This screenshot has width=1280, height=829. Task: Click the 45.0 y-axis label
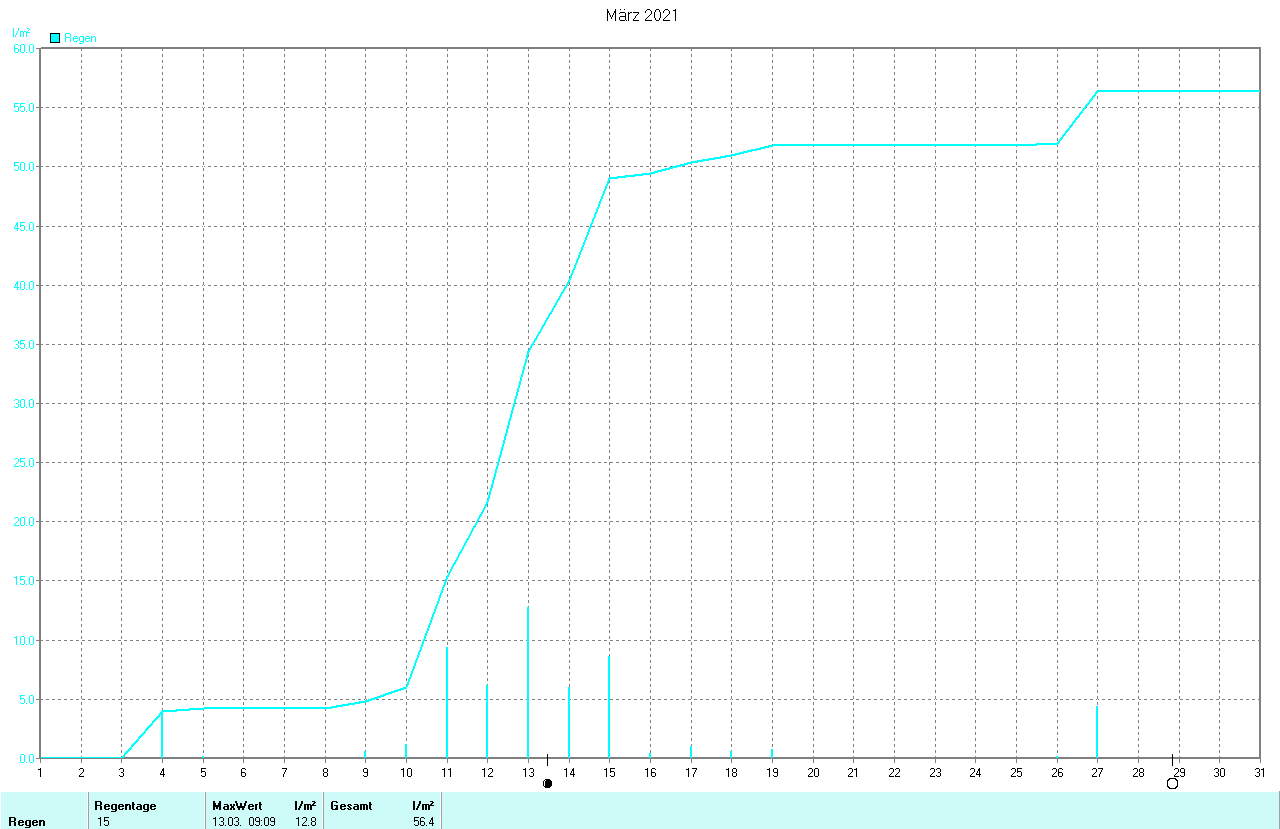[23, 226]
